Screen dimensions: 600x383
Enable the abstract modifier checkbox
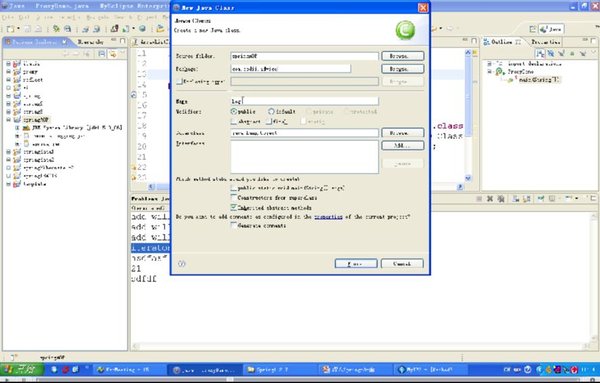point(234,122)
